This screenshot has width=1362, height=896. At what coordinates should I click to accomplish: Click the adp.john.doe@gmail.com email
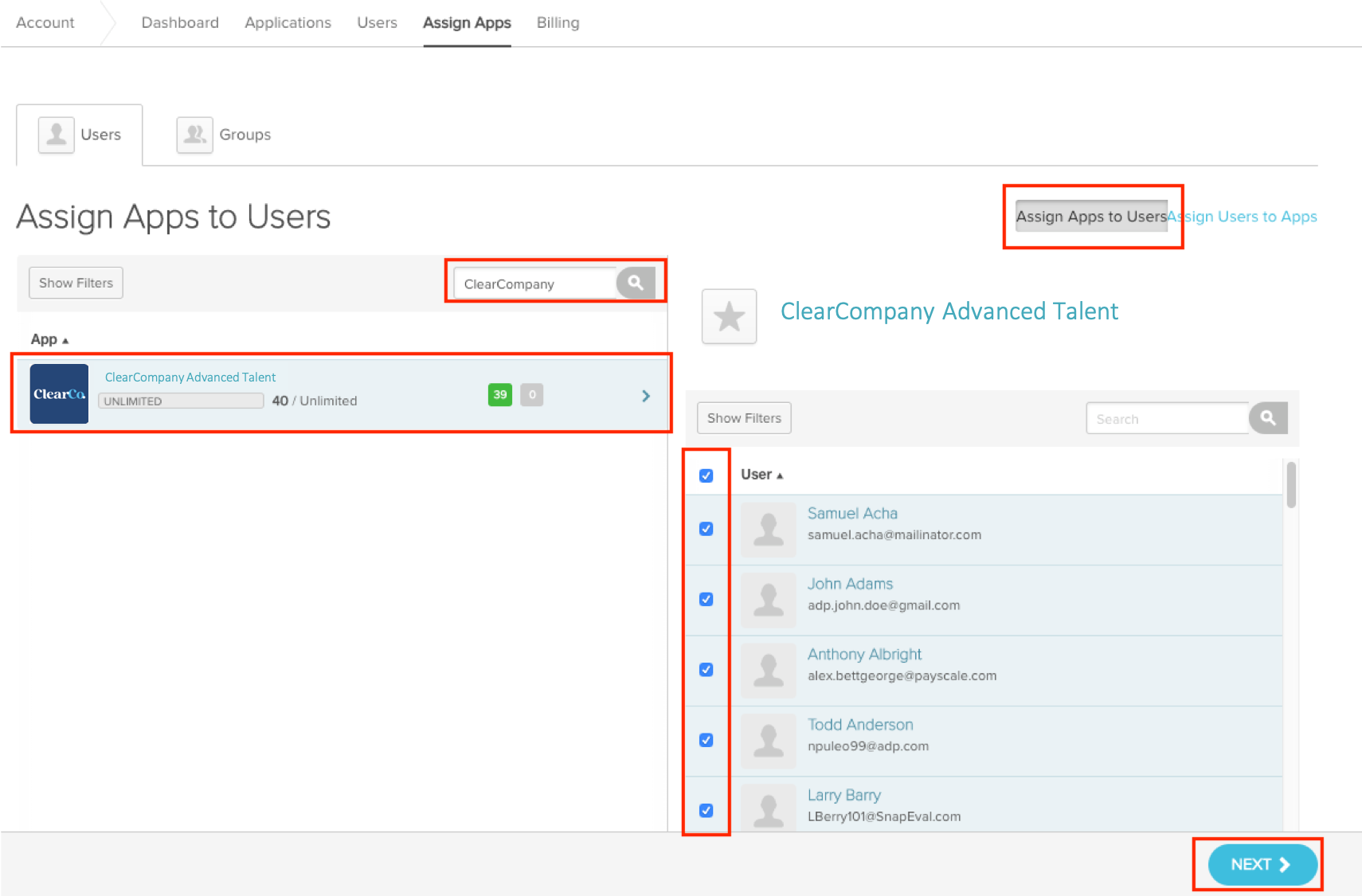pos(883,605)
